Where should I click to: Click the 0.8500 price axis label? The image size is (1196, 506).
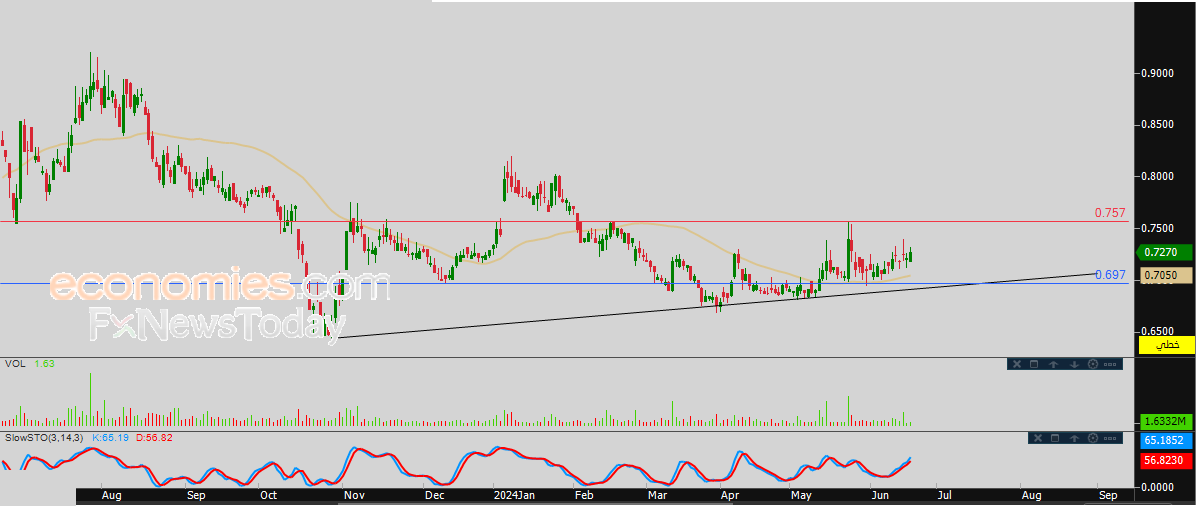1157,125
